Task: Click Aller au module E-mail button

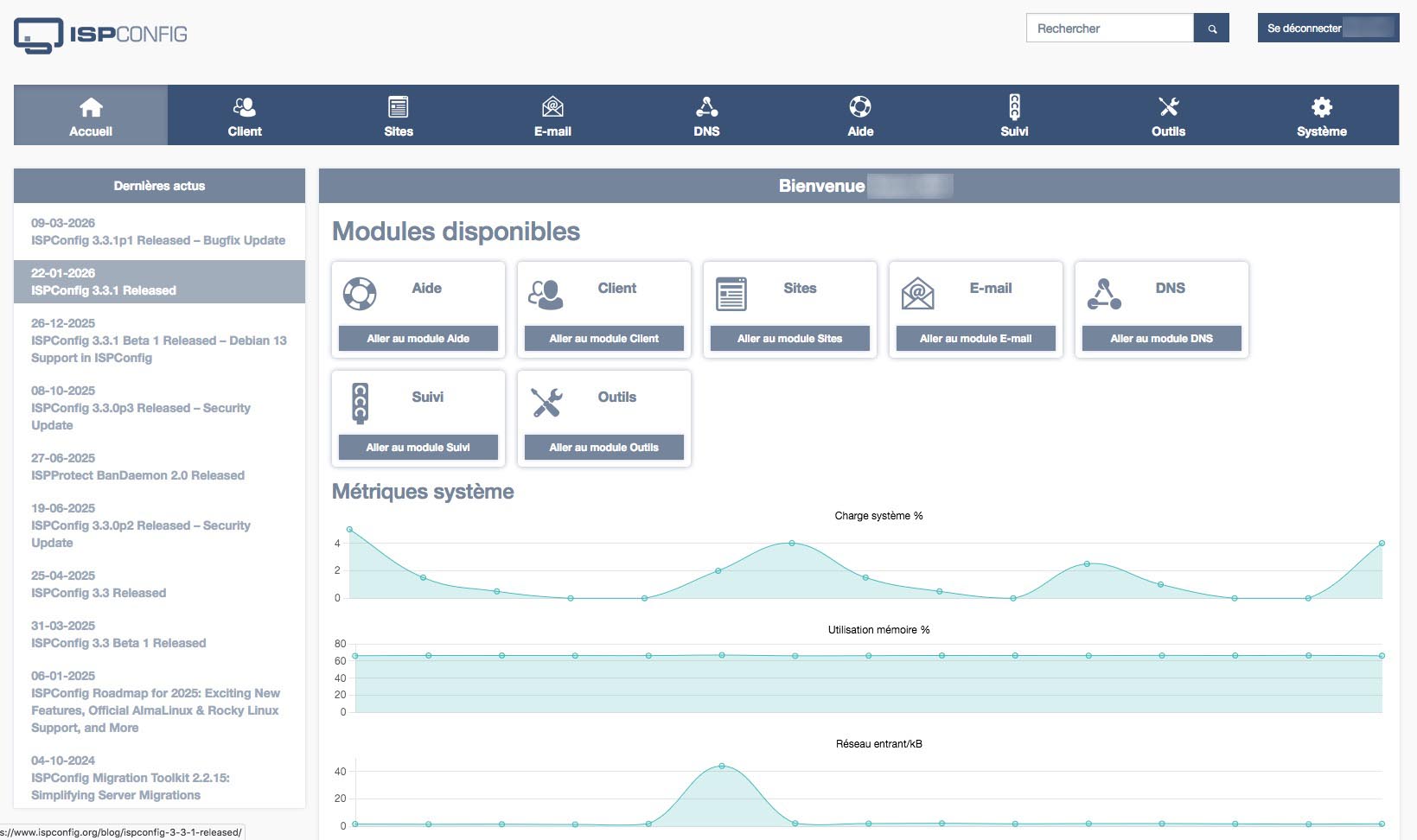Action: tap(976, 339)
